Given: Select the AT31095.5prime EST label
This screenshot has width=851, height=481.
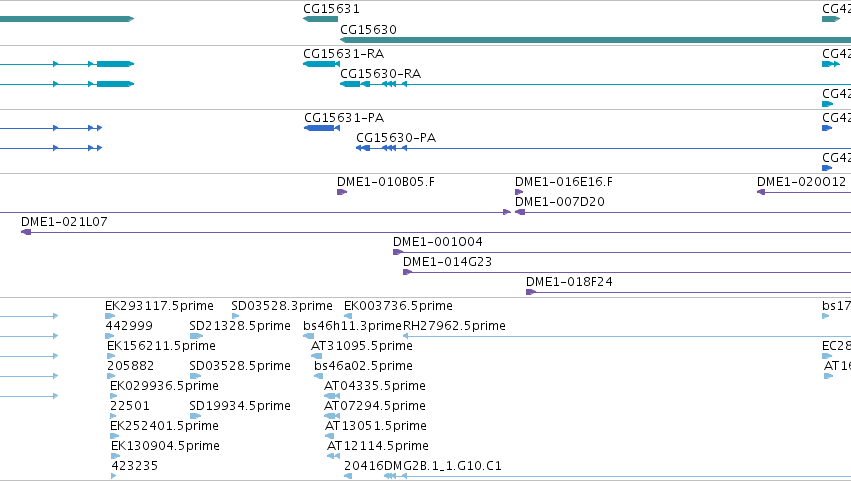Looking at the screenshot, I should pos(361,346).
